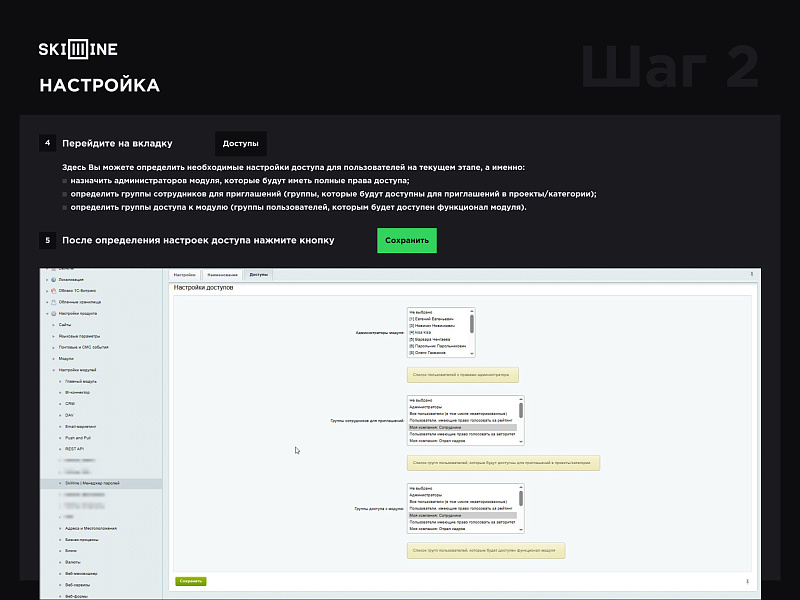Screen dimensions: 800x600
Task: Click the pin icon right of the small Сохранить button
Action: pyautogui.click(x=747, y=581)
